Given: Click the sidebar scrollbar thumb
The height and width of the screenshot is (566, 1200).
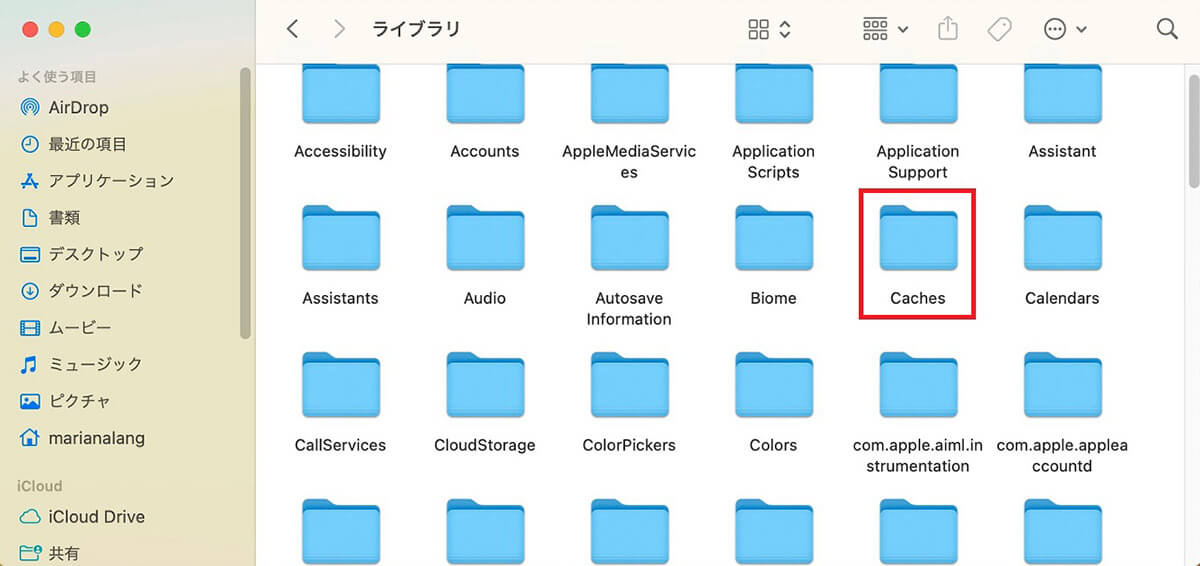Looking at the screenshot, I should coord(245,204).
